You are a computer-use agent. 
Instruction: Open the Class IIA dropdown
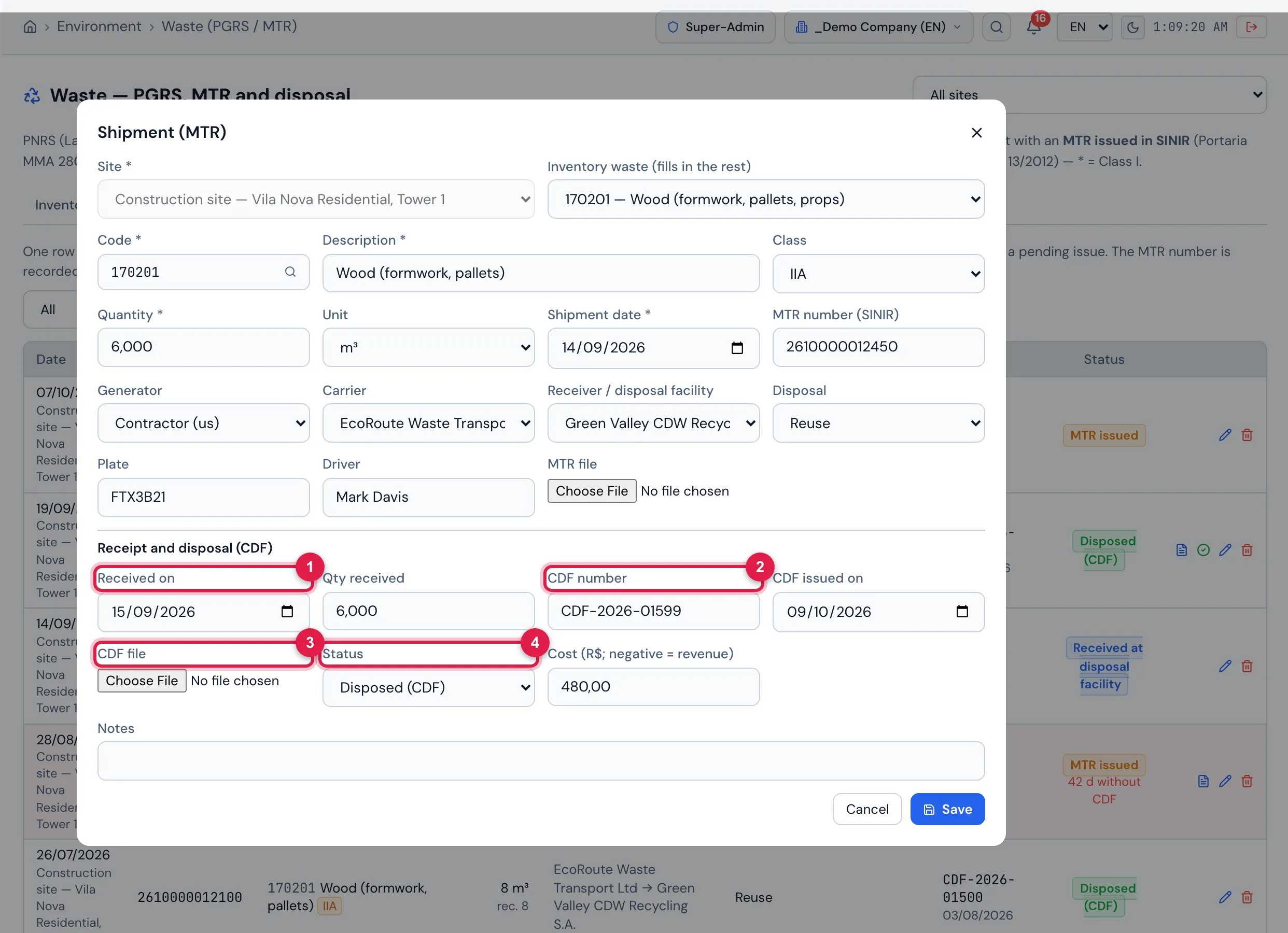point(878,274)
